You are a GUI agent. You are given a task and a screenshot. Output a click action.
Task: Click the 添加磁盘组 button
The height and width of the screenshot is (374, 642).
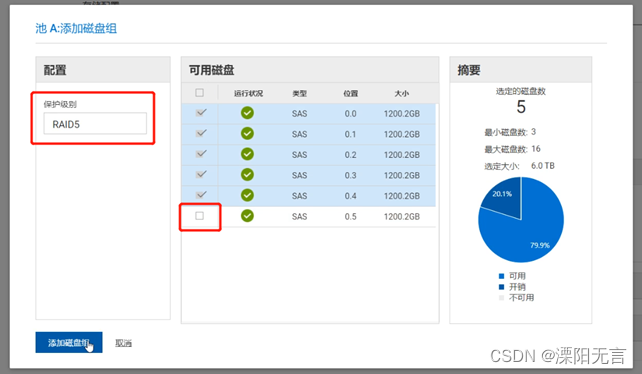point(69,342)
